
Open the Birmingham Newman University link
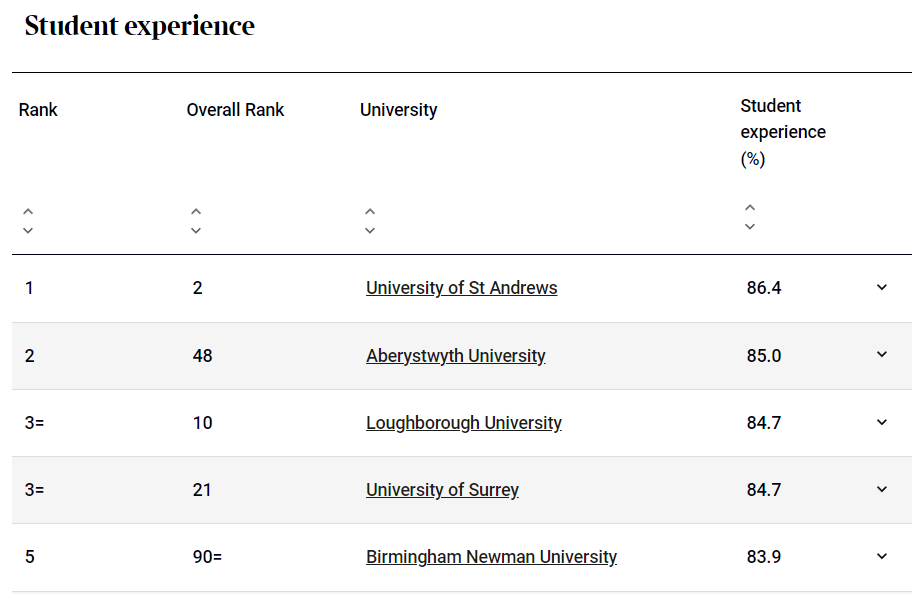pos(492,557)
